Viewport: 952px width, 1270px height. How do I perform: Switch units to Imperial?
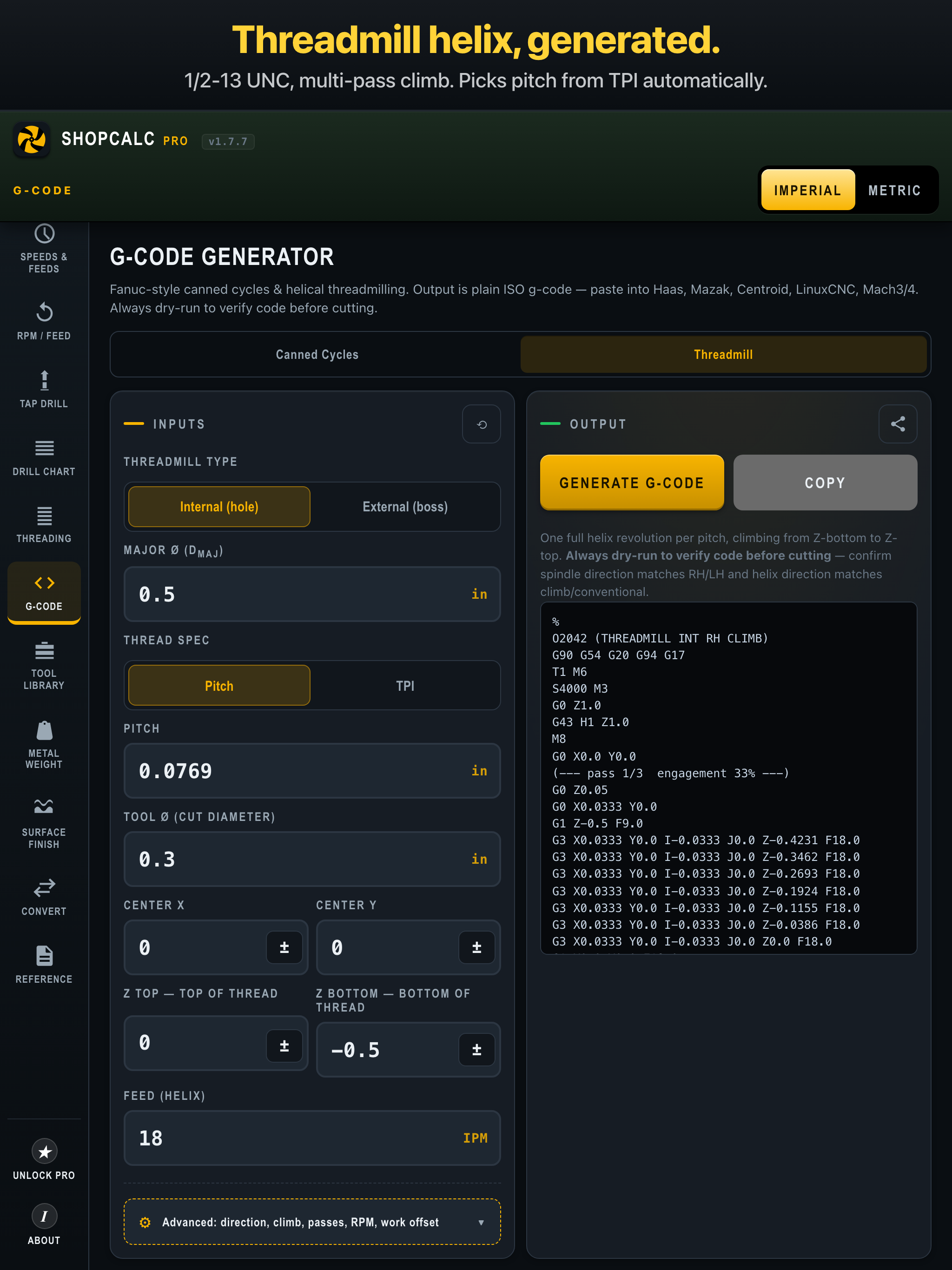point(808,190)
